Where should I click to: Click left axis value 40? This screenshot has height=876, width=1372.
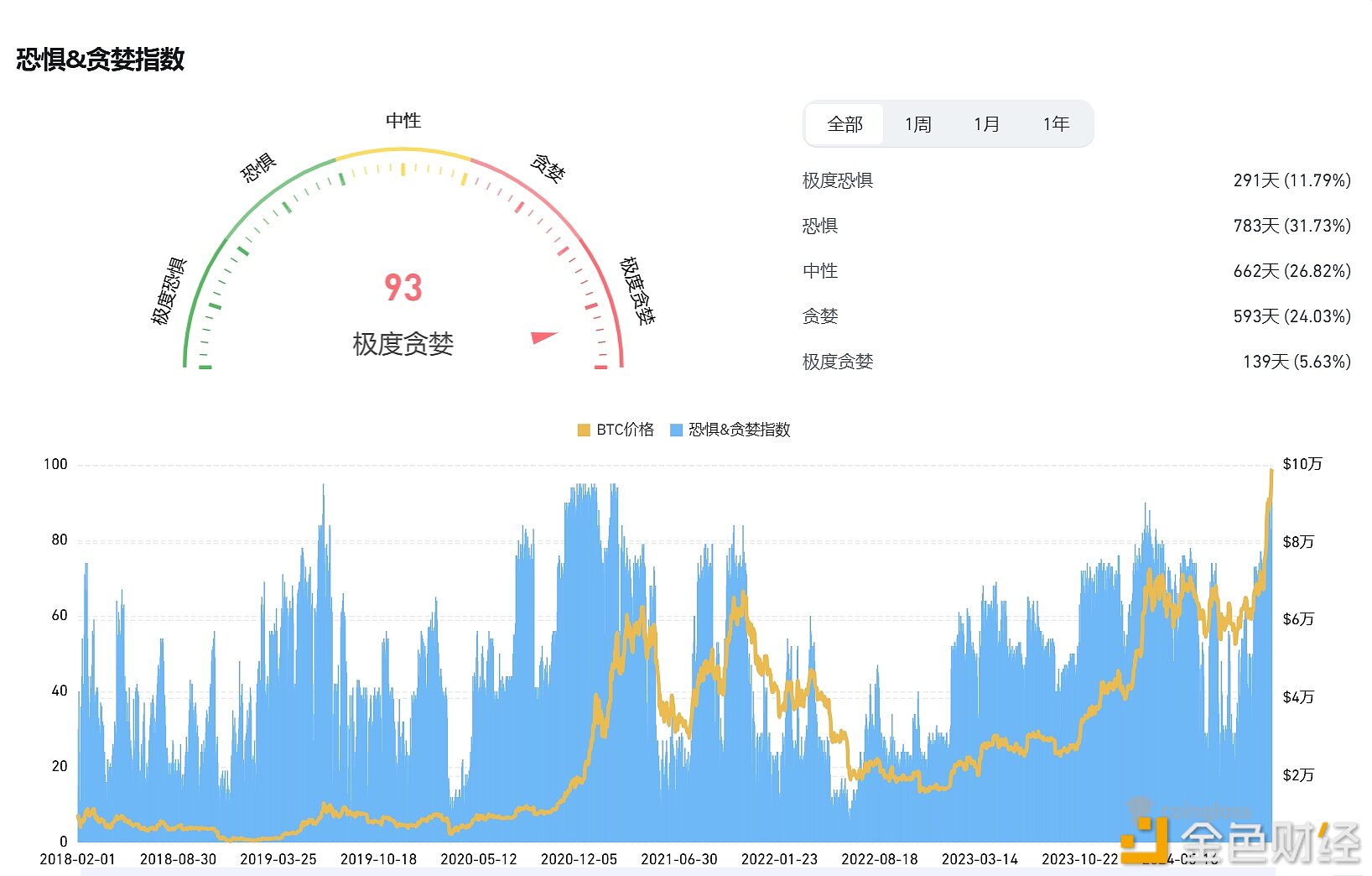pyautogui.click(x=59, y=691)
